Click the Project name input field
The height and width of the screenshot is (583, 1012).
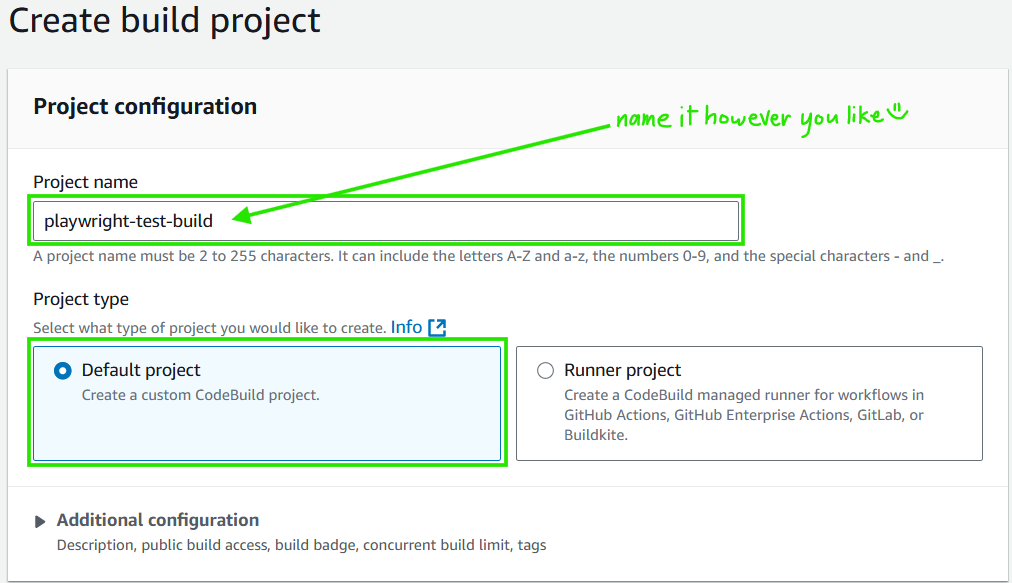tap(386, 221)
